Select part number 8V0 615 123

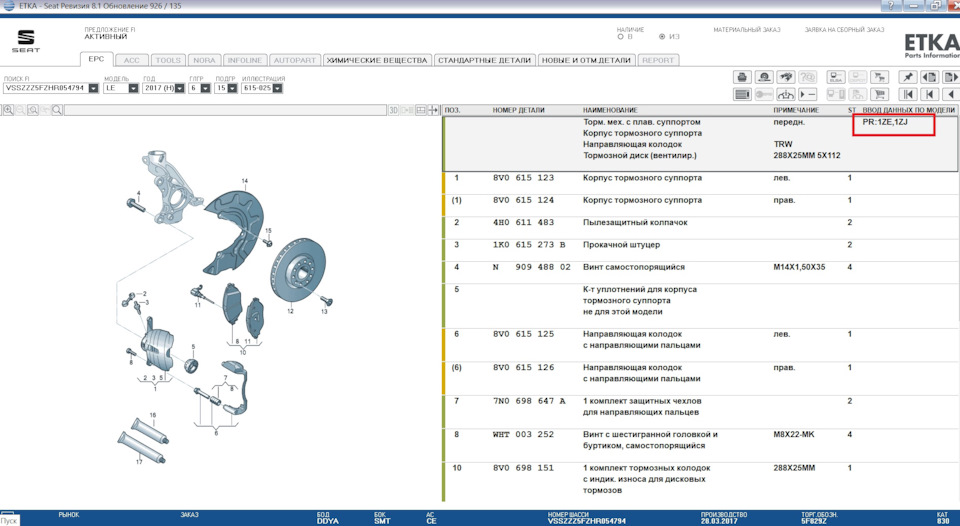click(x=523, y=178)
